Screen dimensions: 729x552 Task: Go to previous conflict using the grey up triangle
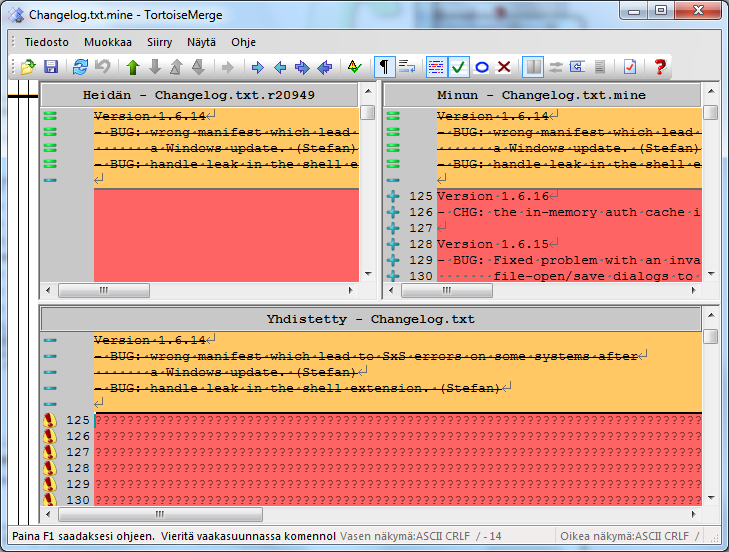pos(176,67)
